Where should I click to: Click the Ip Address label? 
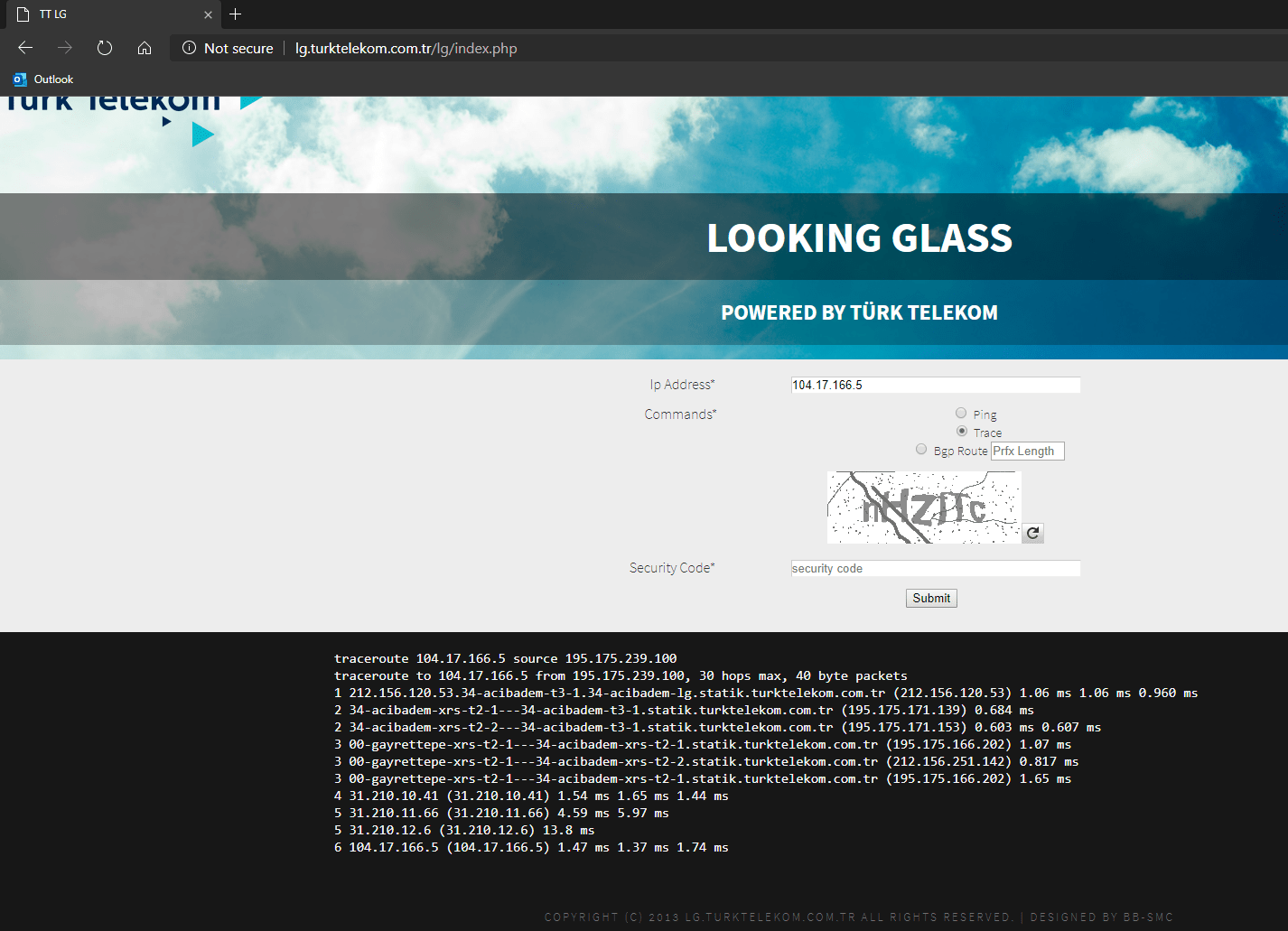683,385
